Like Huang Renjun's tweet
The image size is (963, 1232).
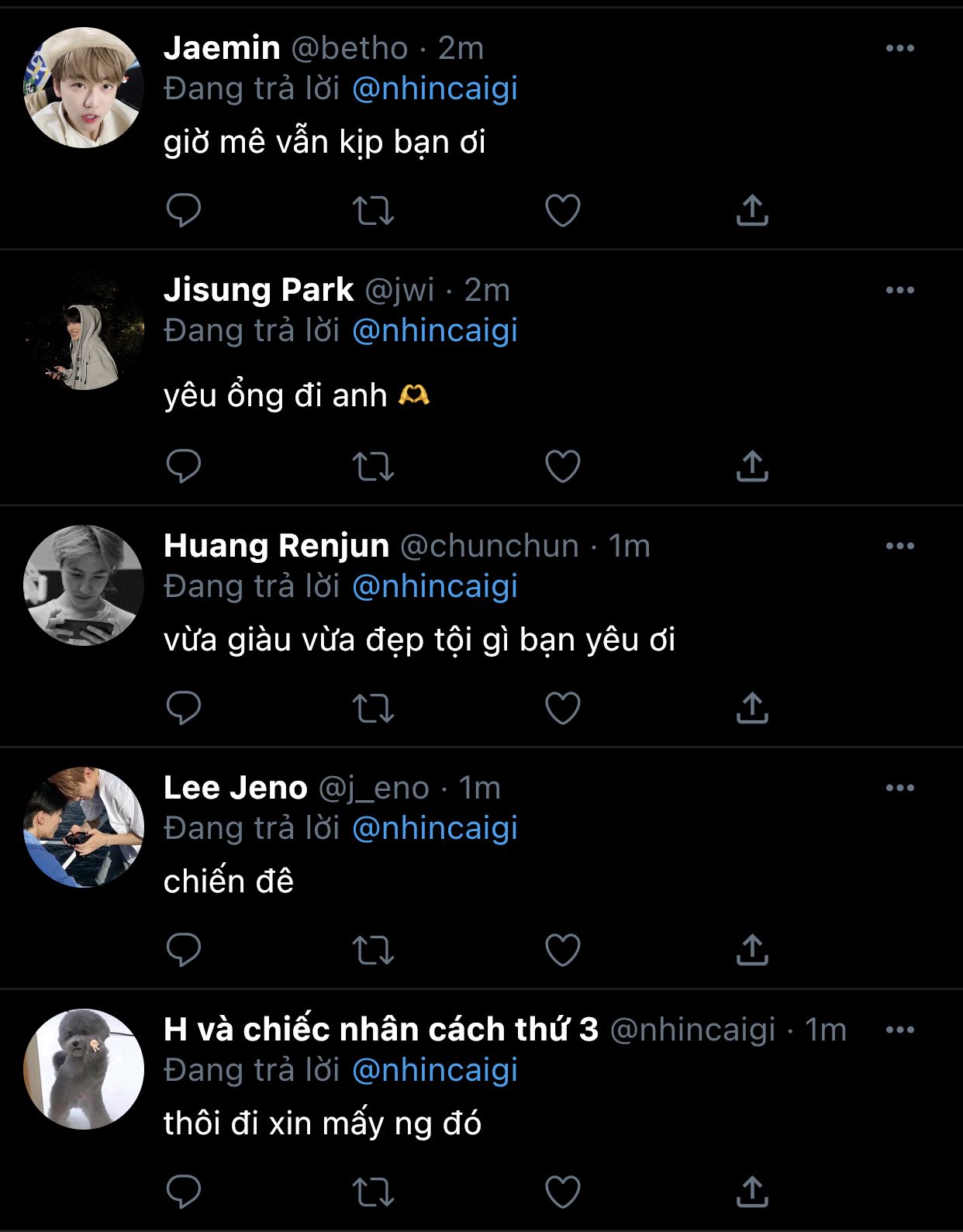tap(563, 708)
